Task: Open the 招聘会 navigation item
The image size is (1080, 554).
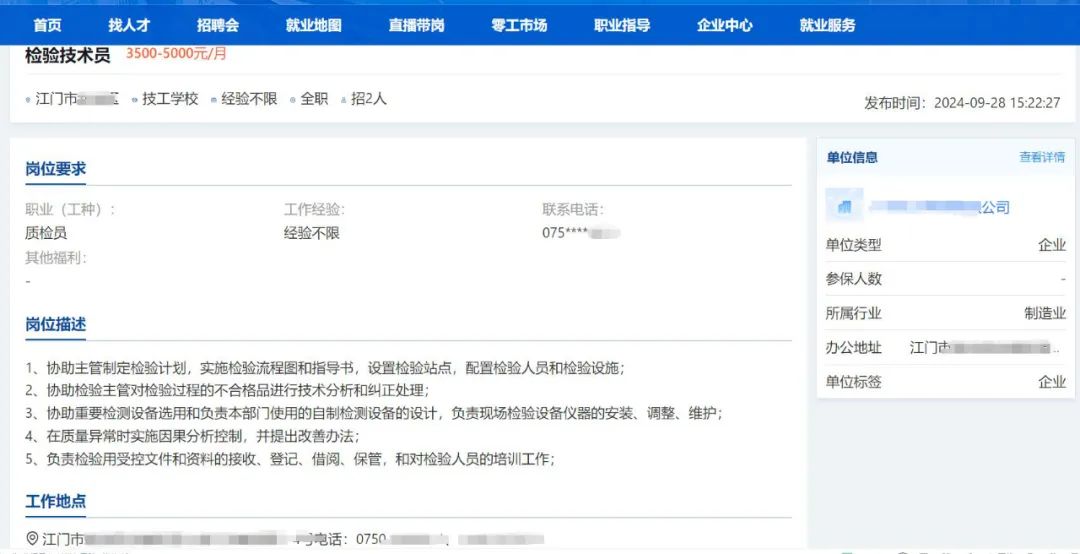Action: [217, 25]
